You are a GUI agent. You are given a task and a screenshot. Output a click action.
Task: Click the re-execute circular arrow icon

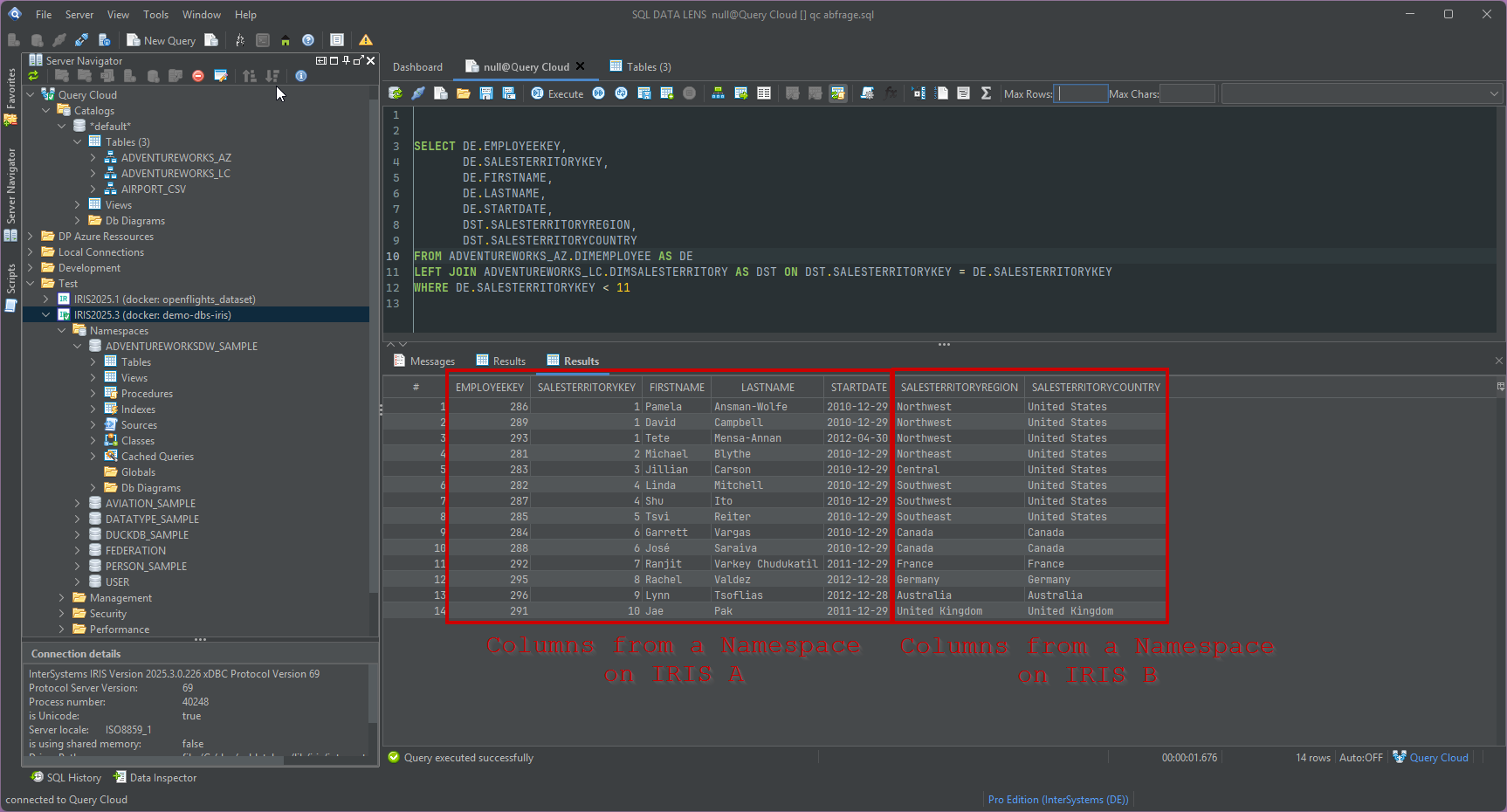click(621, 93)
